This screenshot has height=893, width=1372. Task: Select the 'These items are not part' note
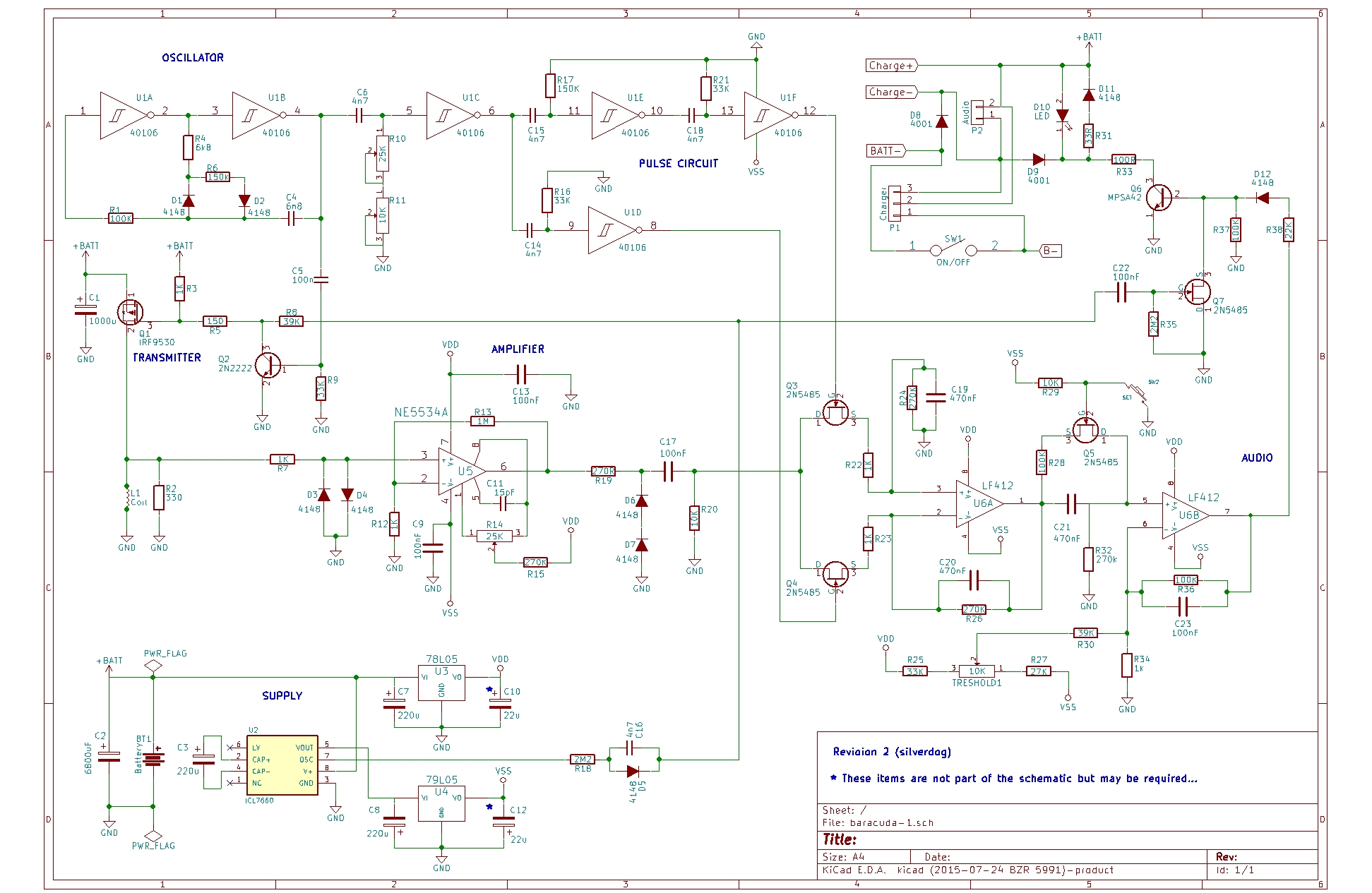pos(1014,779)
